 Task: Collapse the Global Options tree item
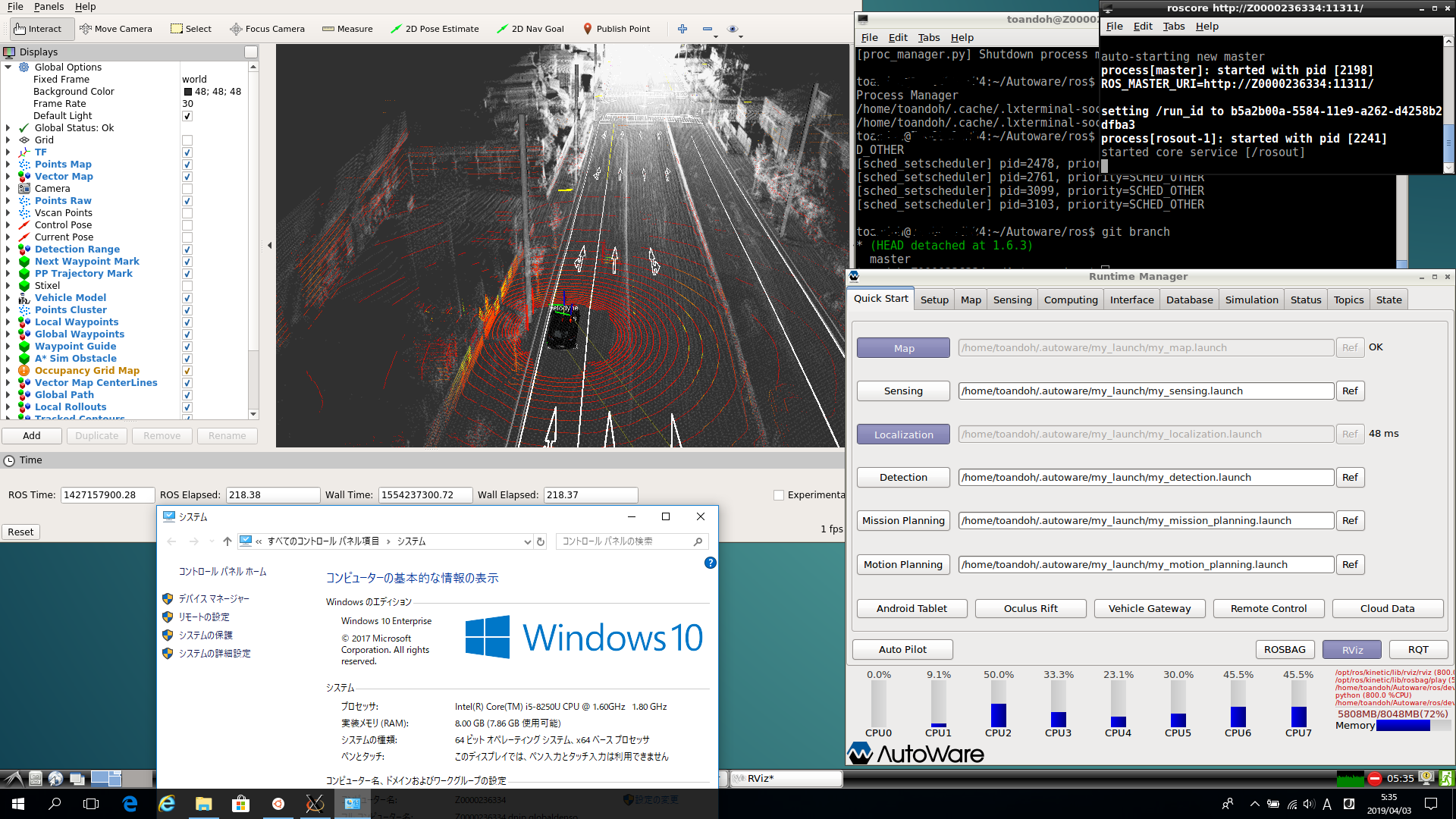click(9, 67)
